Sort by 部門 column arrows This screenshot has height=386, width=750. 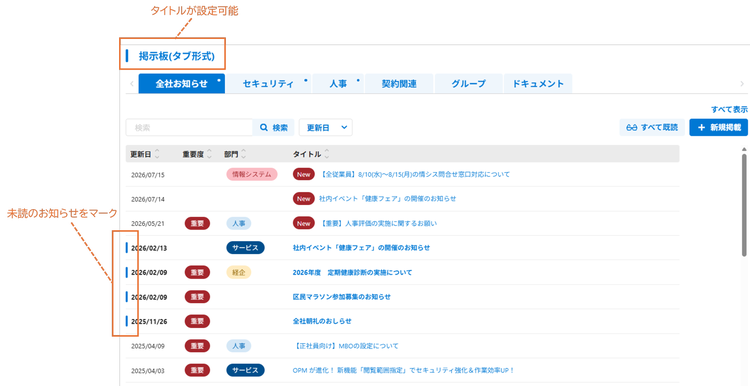[243, 154]
